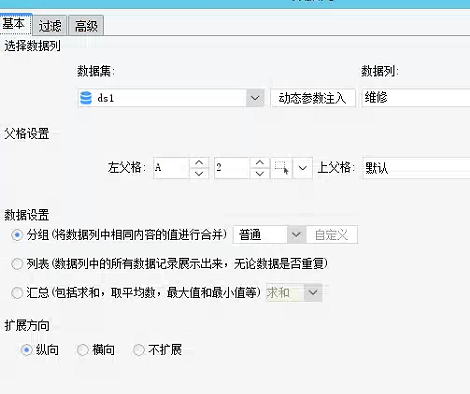Select the 分组 radio button
The height and width of the screenshot is (394, 470).
(x=17, y=235)
